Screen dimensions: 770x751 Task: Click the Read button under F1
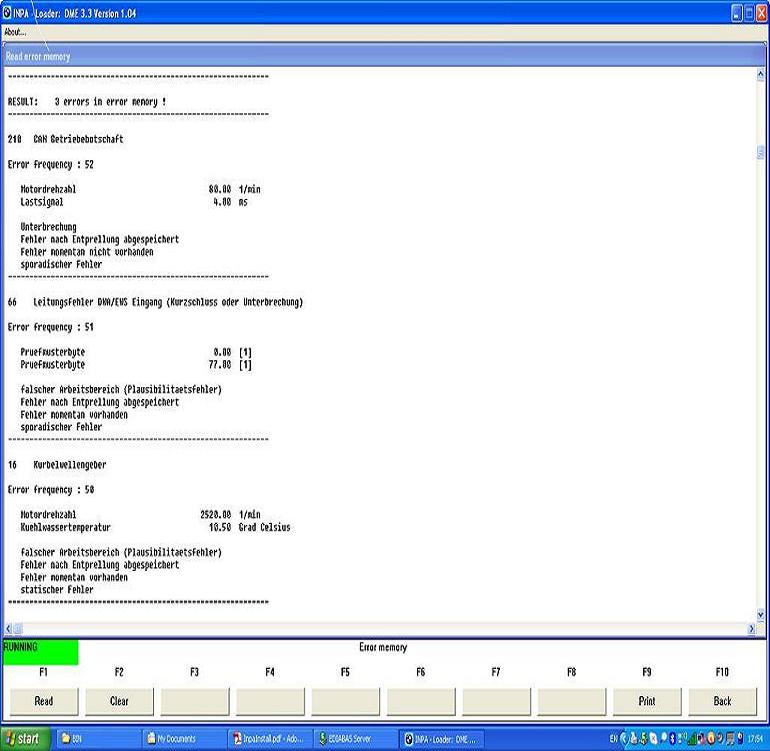43,701
